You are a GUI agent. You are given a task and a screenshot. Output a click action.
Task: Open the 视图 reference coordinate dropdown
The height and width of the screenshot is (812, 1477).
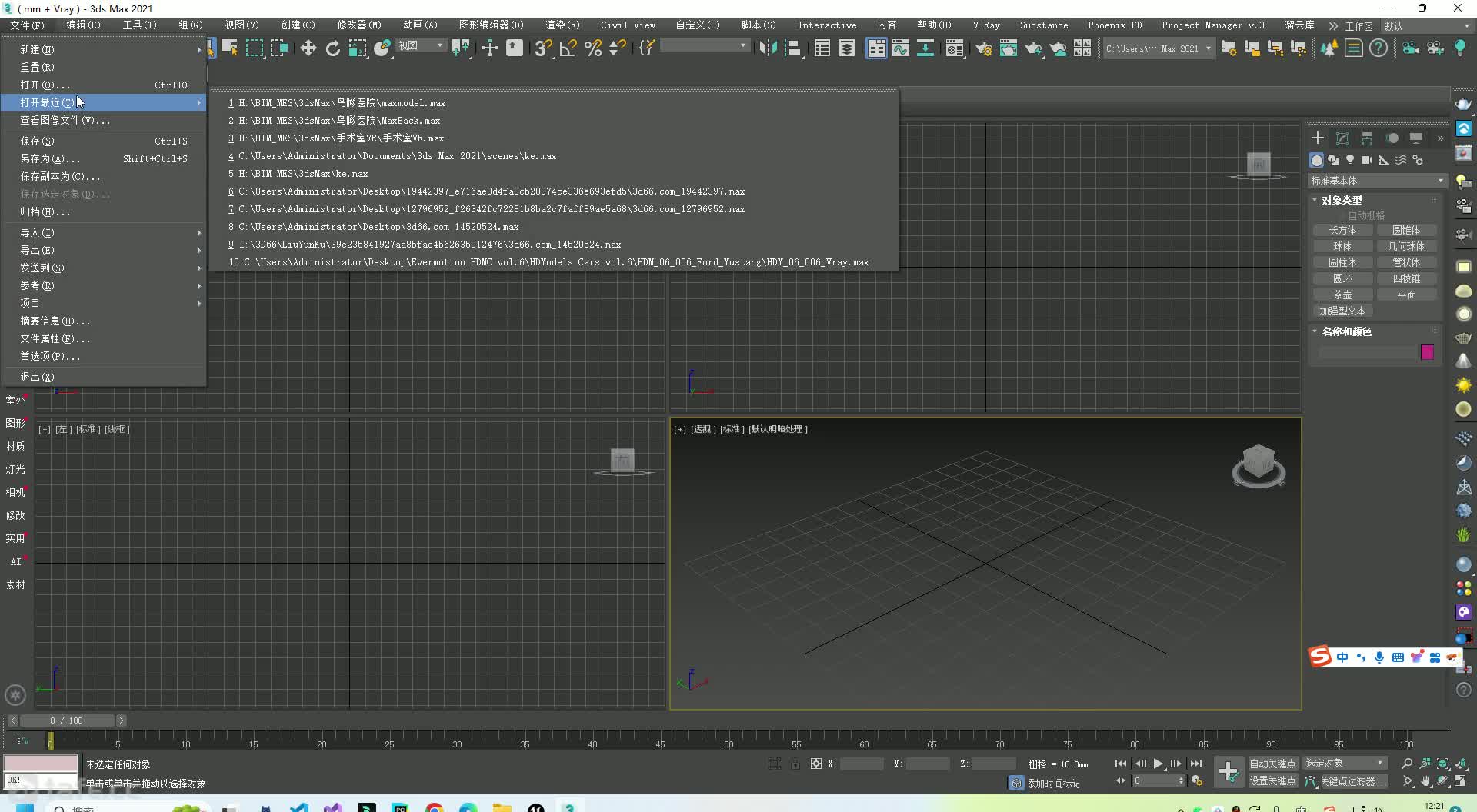pyautogui.click(x=421, y=46)
